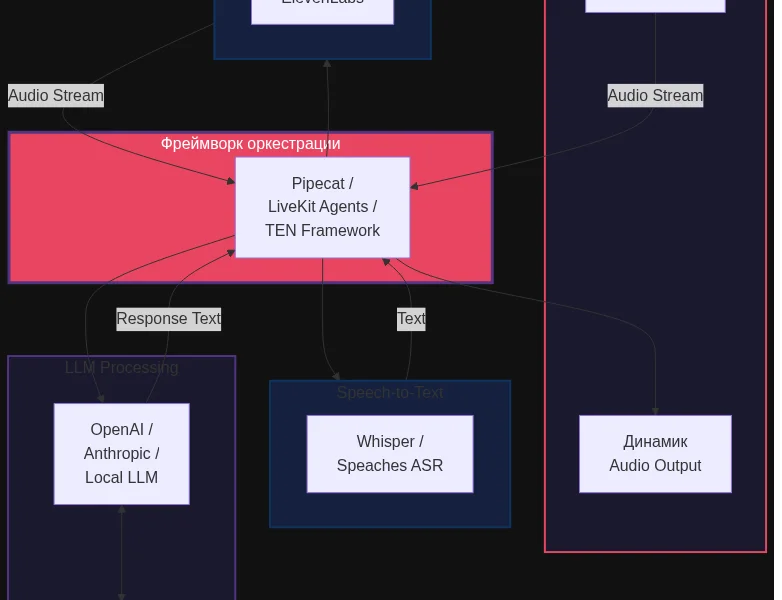Click the Speech-to-Text group title
The width and height of the screenshot is (782, 600).
[x=390, y=393]
